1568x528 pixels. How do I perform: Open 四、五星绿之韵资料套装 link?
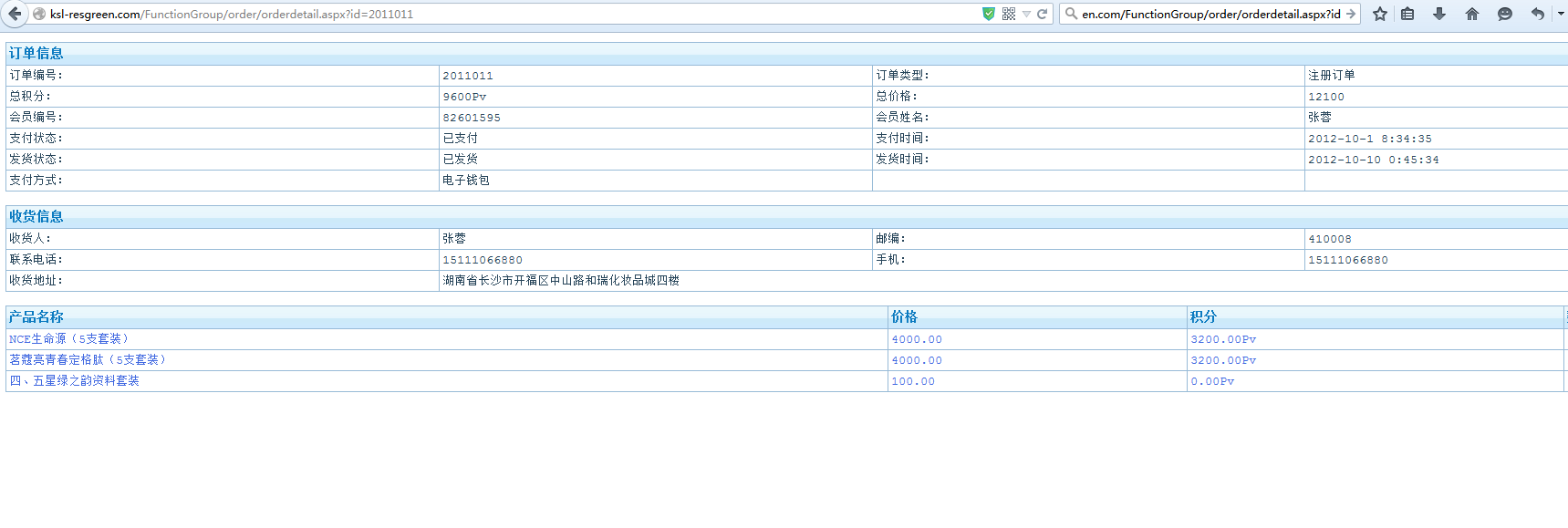(x=75, y=381)
